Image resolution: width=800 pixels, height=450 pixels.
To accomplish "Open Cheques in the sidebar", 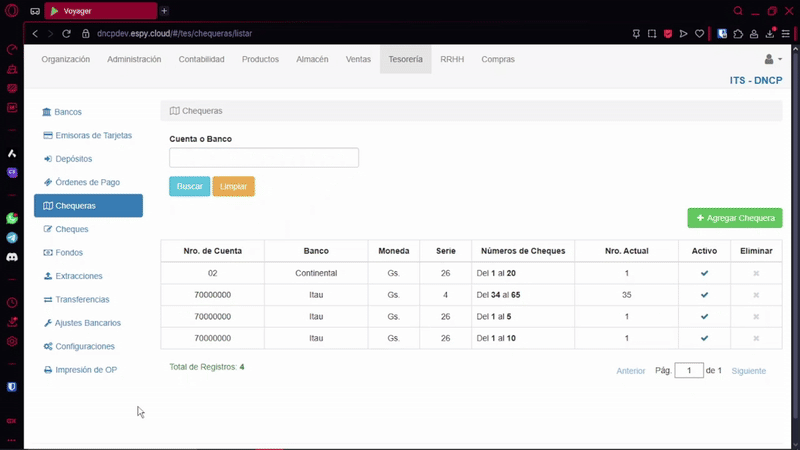I will point(71,229).
